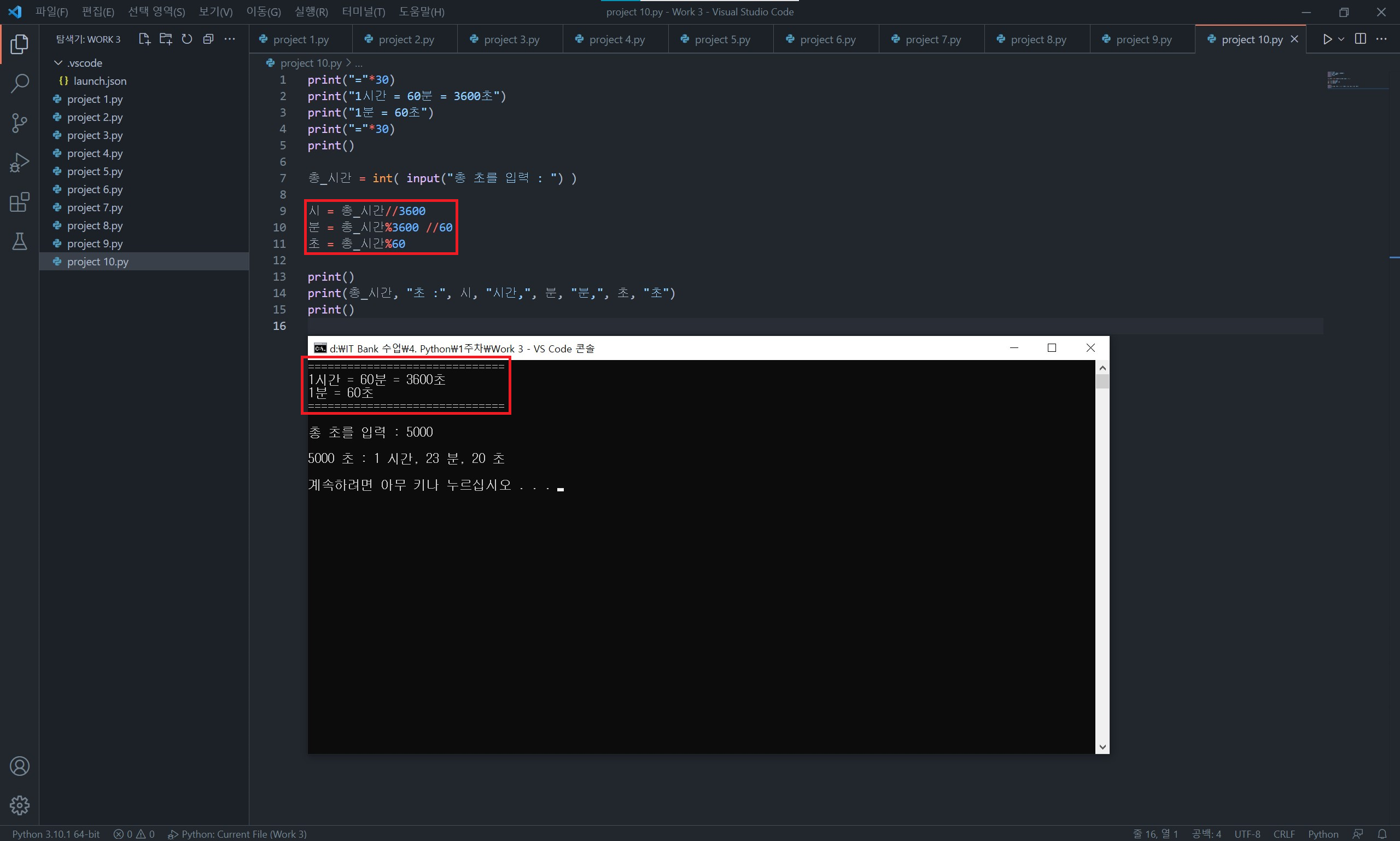Open Run and Debug view
The image size is (1400, 841).
click(x=19, y=163)
